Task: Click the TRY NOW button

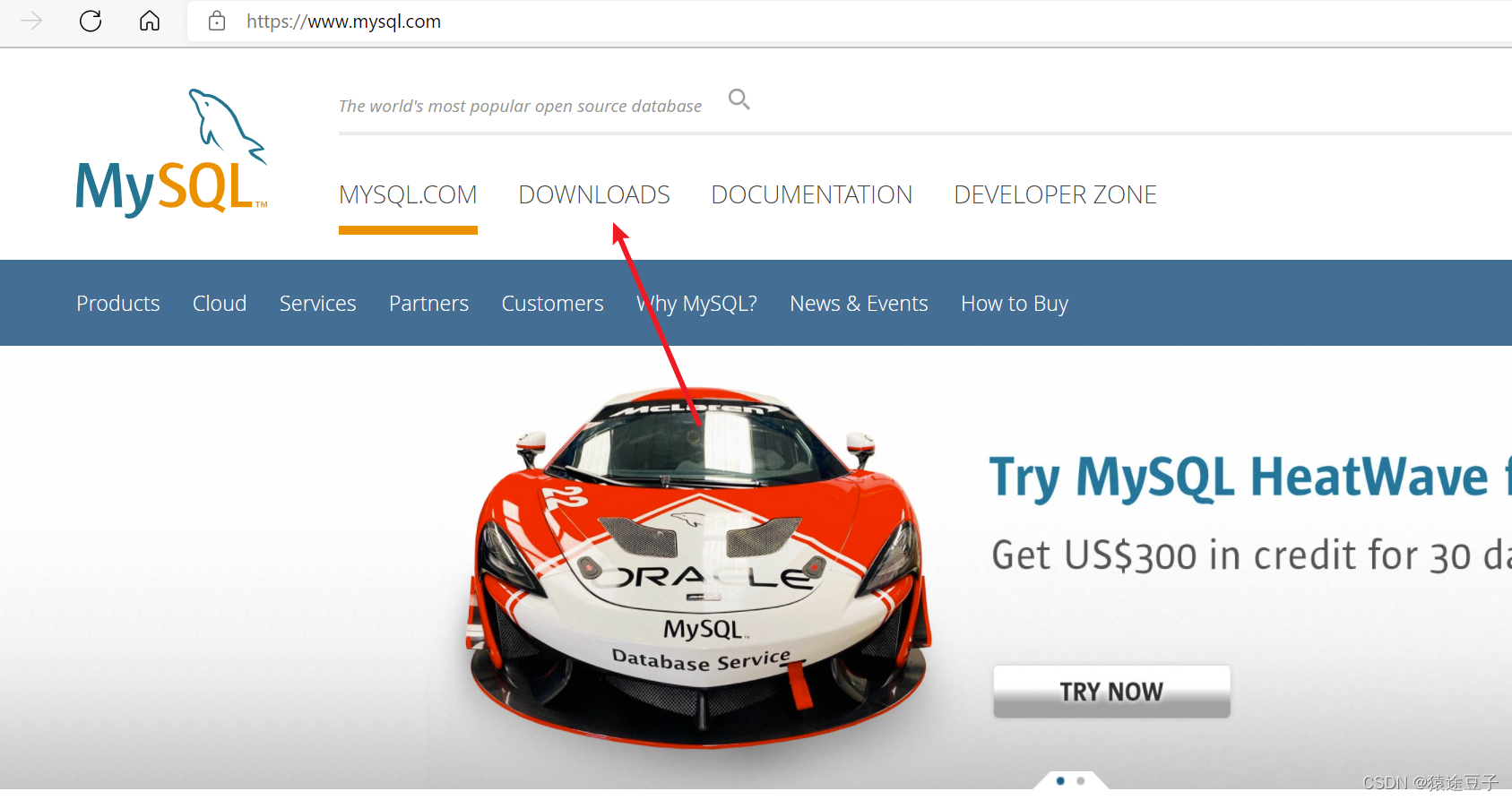Action: point(1111,692)
